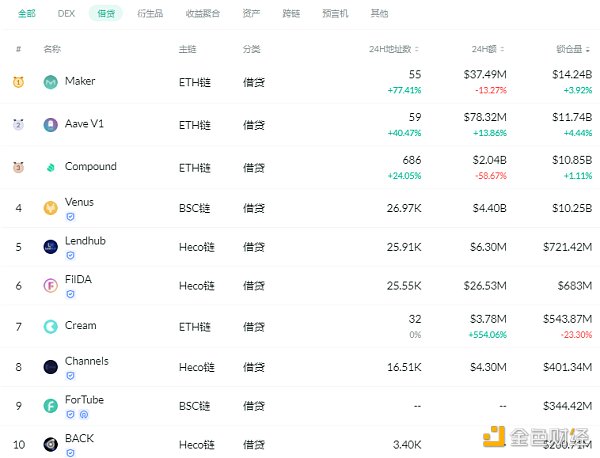This screenshot has height=458, width=600.
Task: Switch to the DEX tab
Action: (x=67, y=14)
